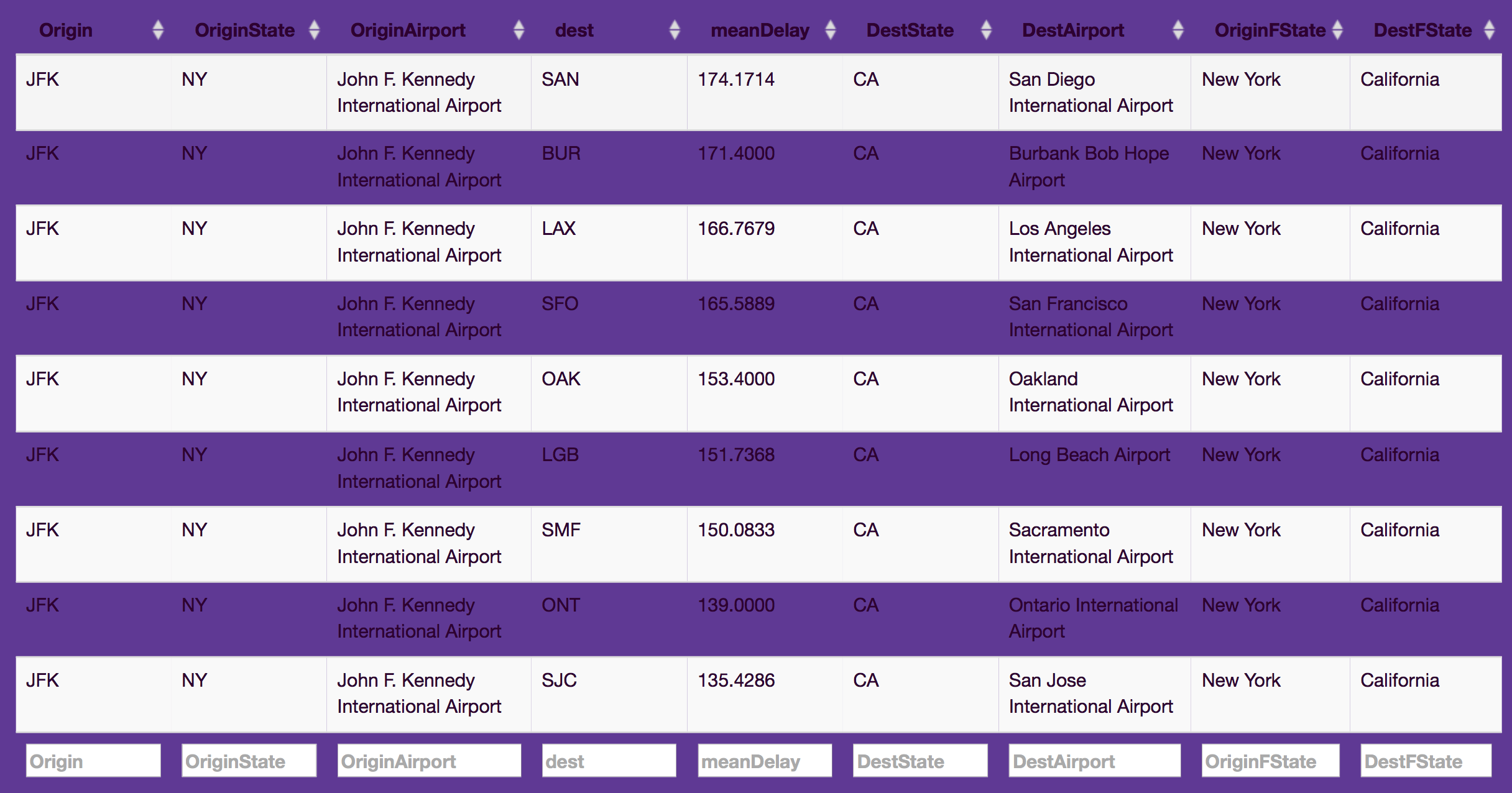
Task: Select the OAK destination cell
Action: pos(609,393)
